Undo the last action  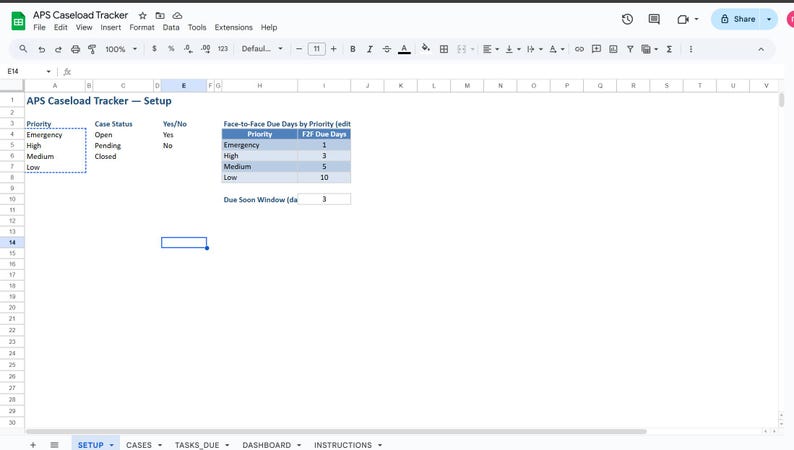click(42, 49)
